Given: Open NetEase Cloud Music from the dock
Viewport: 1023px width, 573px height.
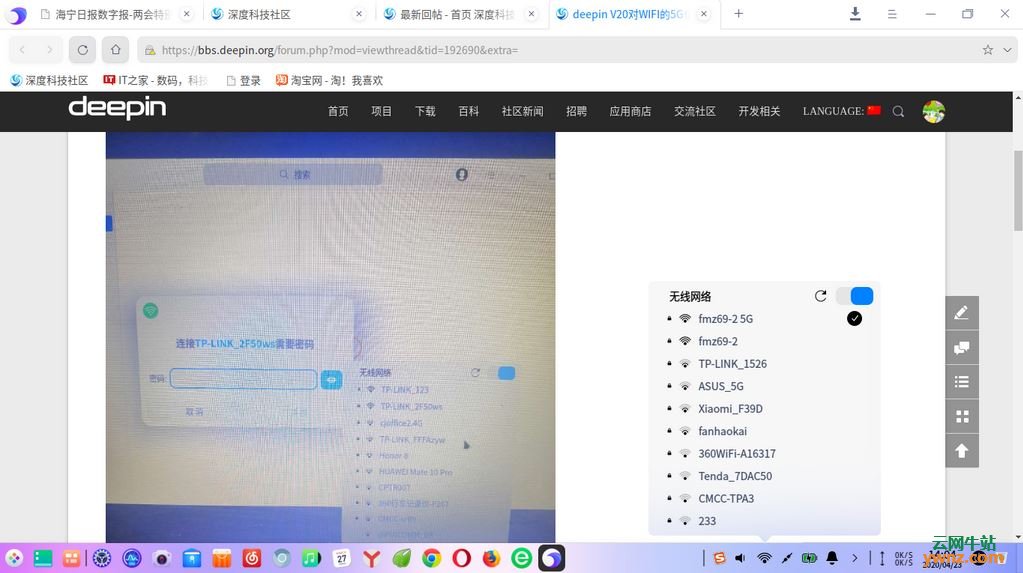Looking at the screenshot, I should pyautogui.click(x=252, y=558).
